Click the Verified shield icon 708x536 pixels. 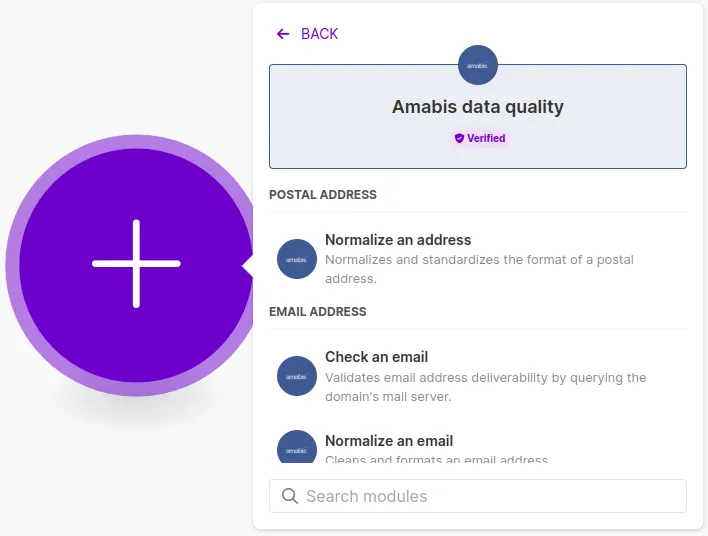click(x=459, y=138)
